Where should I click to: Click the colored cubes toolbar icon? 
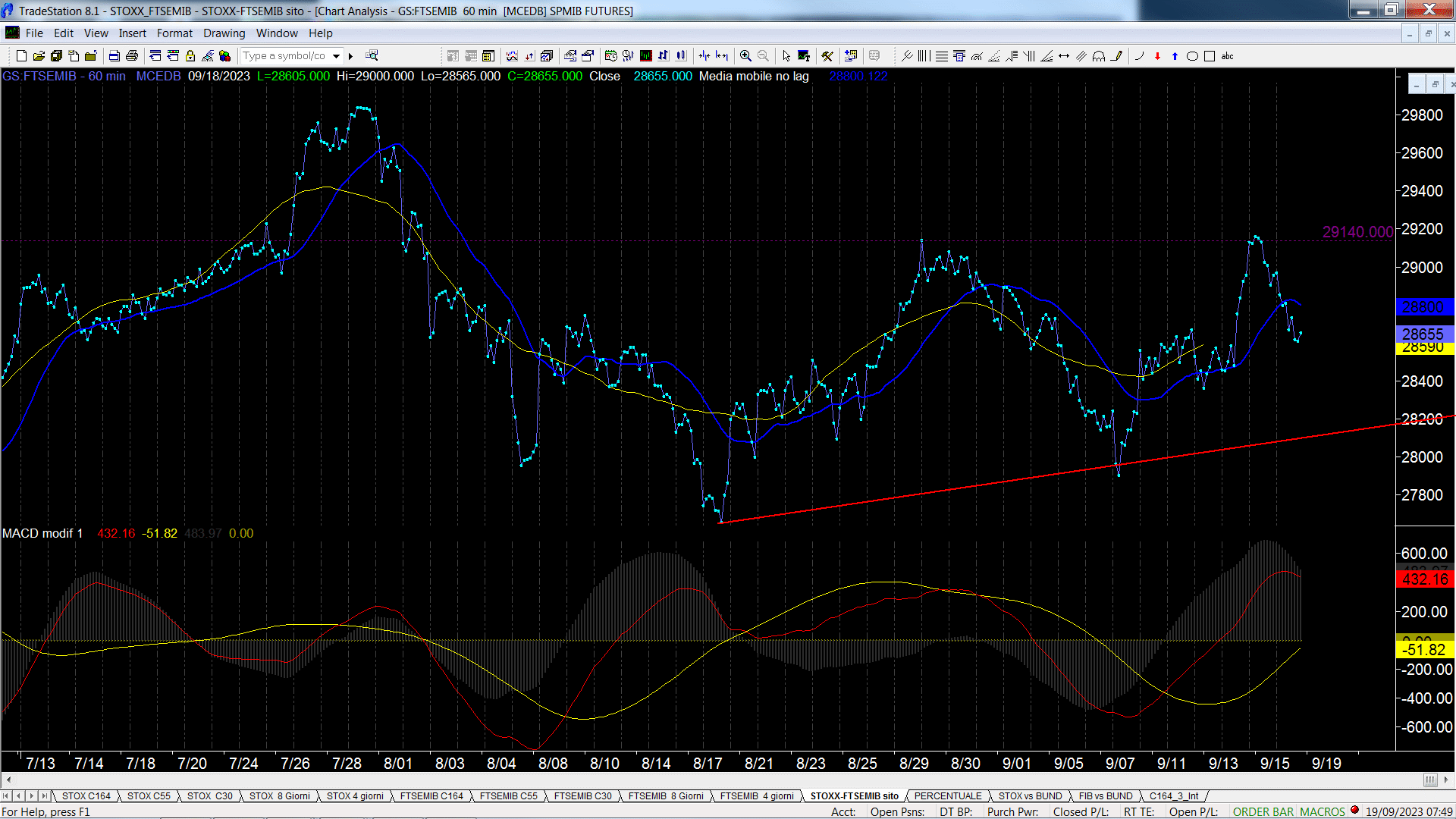[225, 56]
